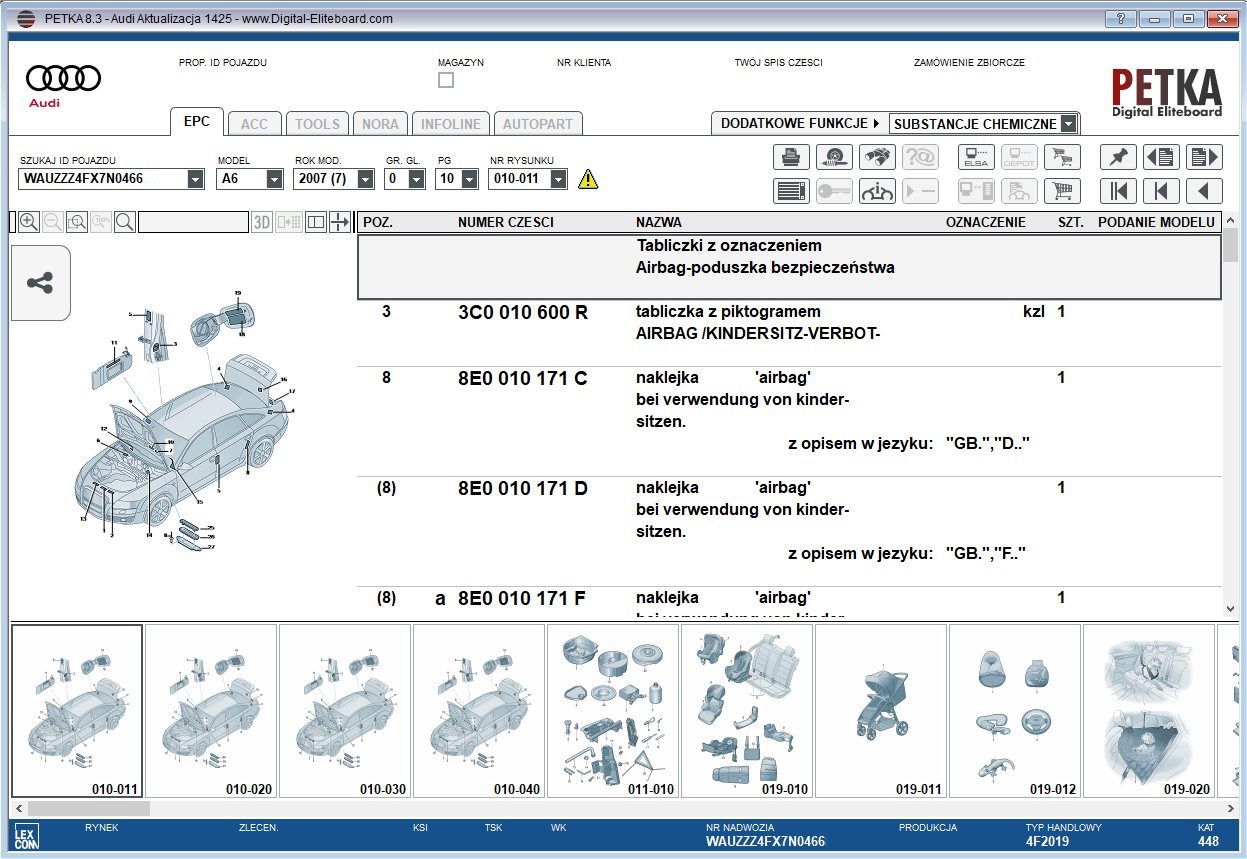Jump to first page using double-bar arrow
The image size is (1247, 859).
tap(1118, 190)
